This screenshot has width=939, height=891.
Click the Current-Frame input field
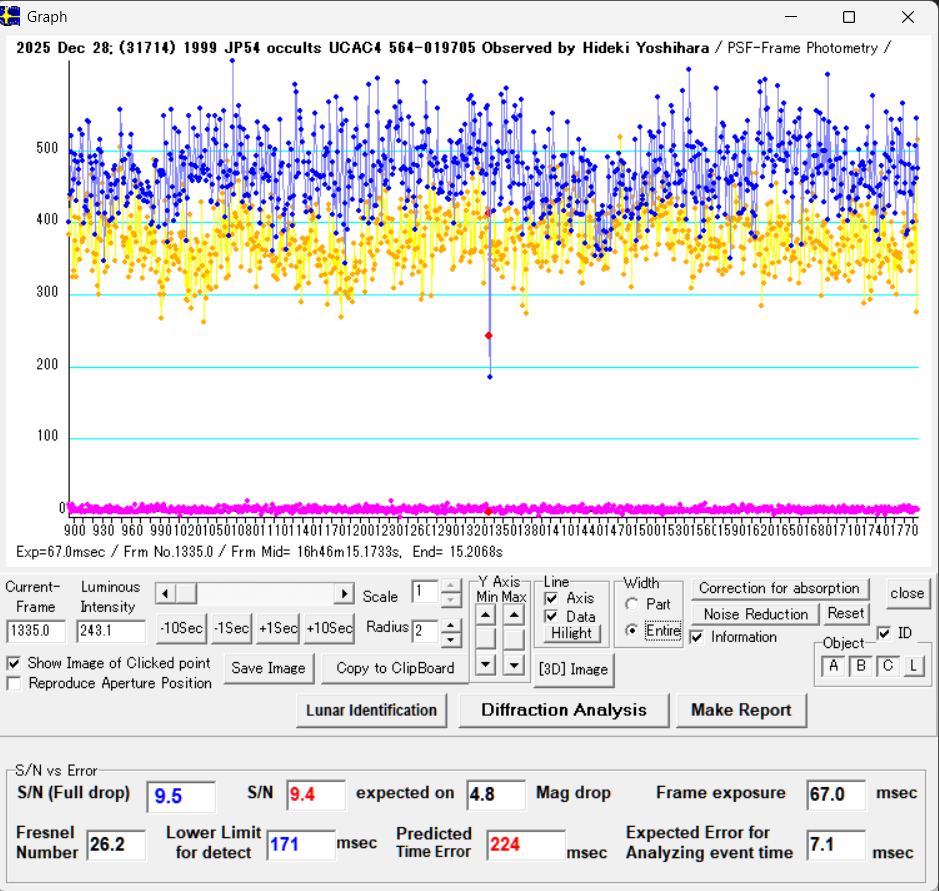[36, 632]
